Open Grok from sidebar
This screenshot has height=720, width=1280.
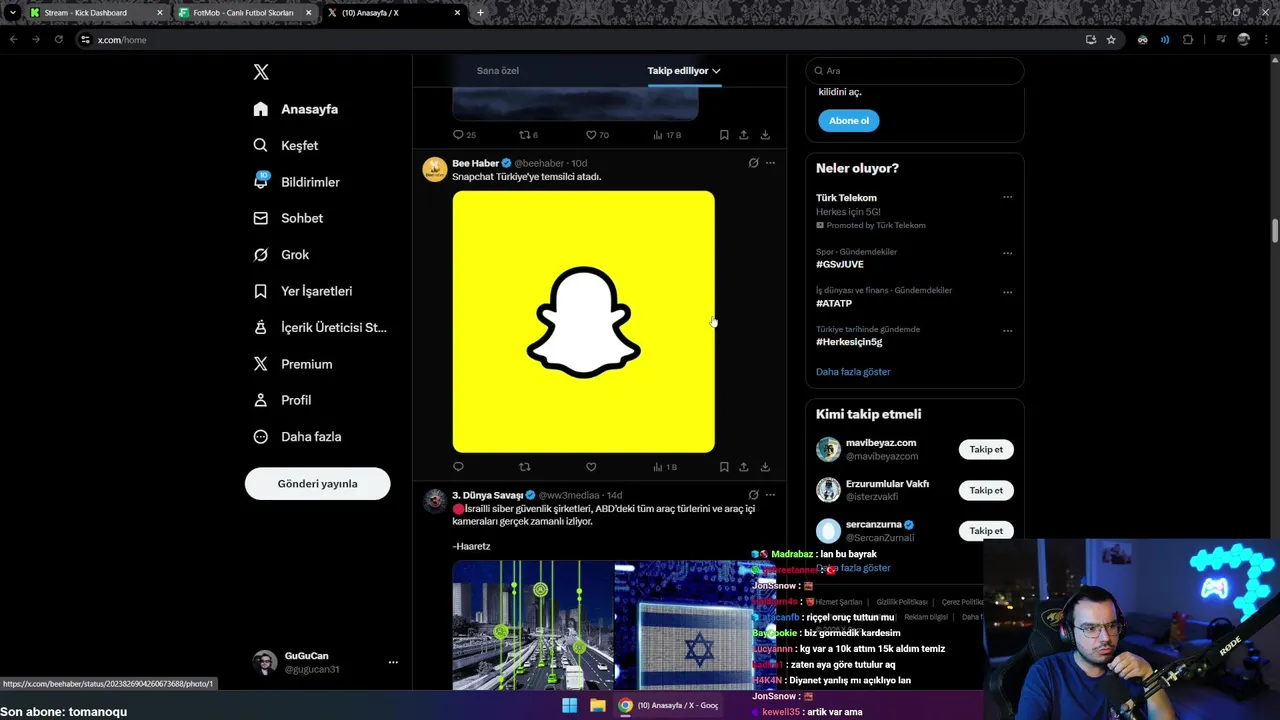(x=281, y=254)
